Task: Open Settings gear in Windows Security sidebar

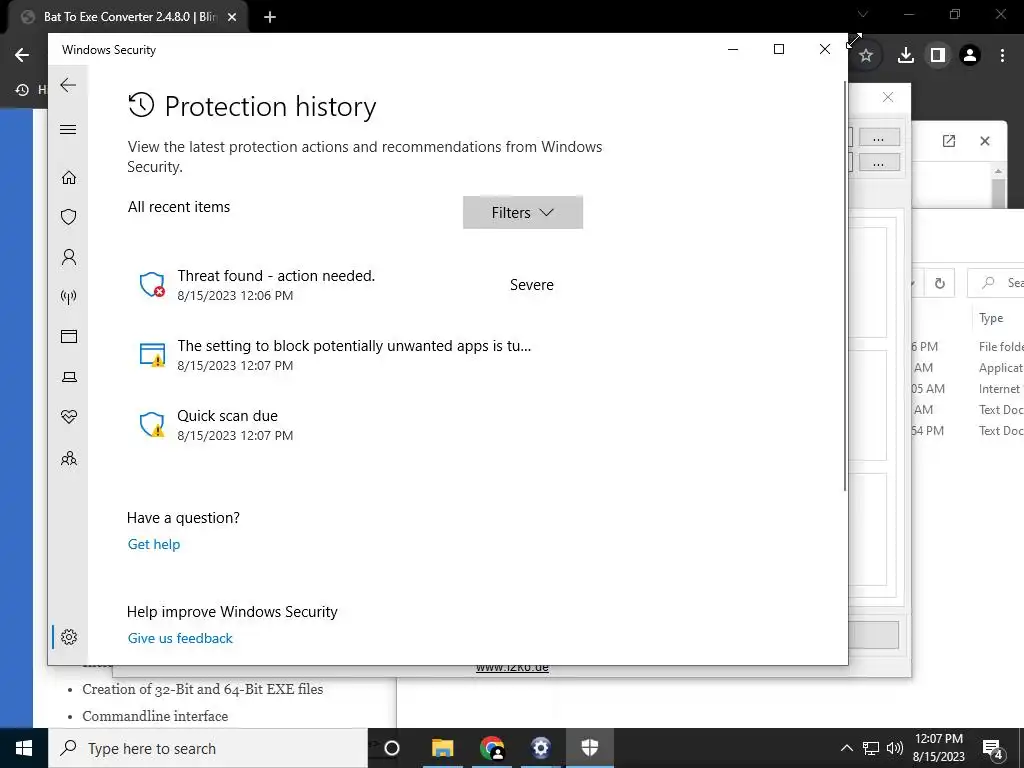Action: pyautogui.click(x=69, y=637)
